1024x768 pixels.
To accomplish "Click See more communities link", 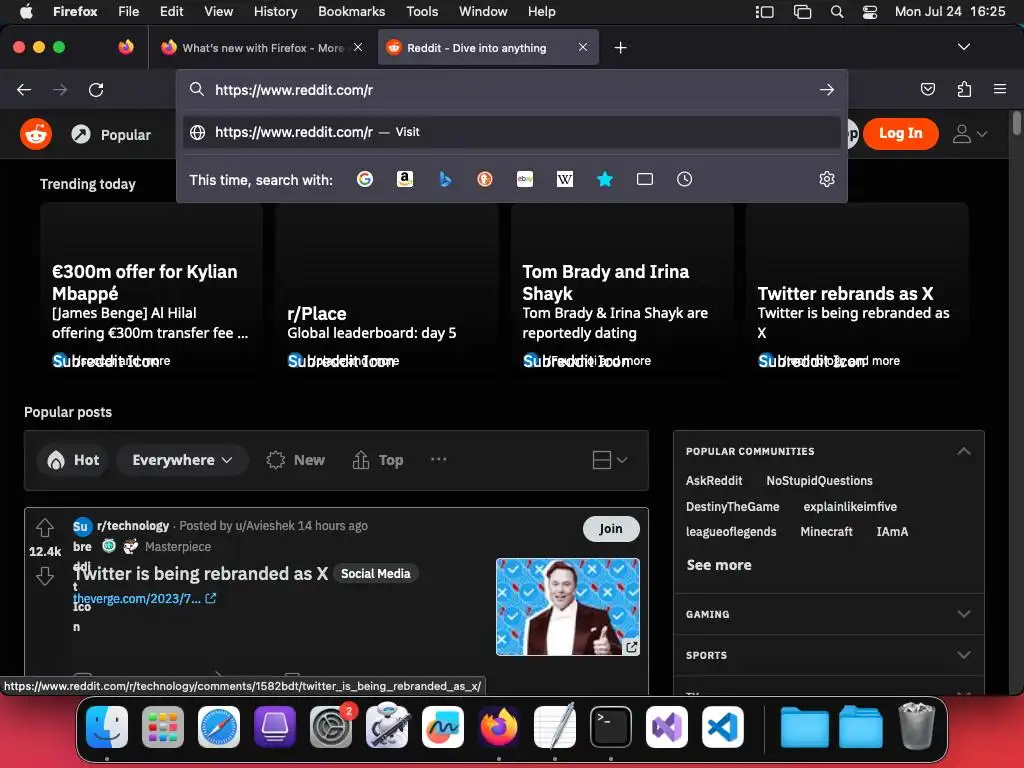I will click(x=719, y=565).
